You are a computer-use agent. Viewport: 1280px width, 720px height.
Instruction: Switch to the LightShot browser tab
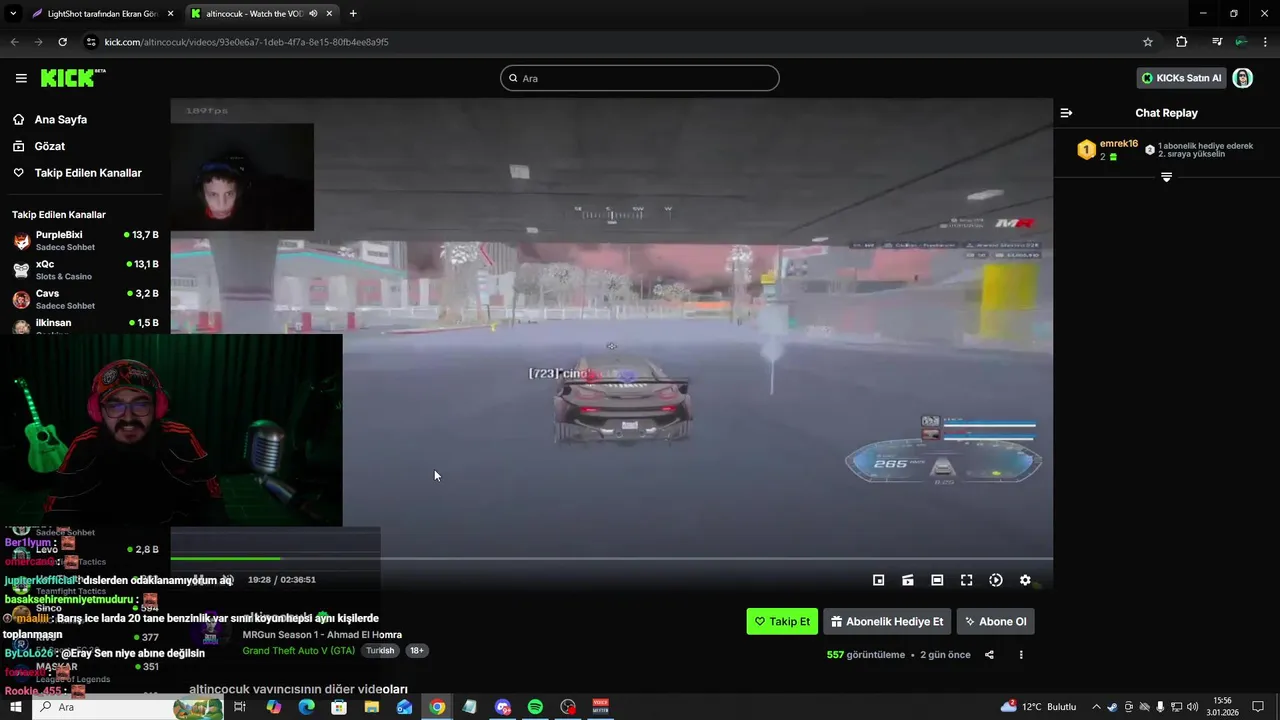tap(103, 13)
